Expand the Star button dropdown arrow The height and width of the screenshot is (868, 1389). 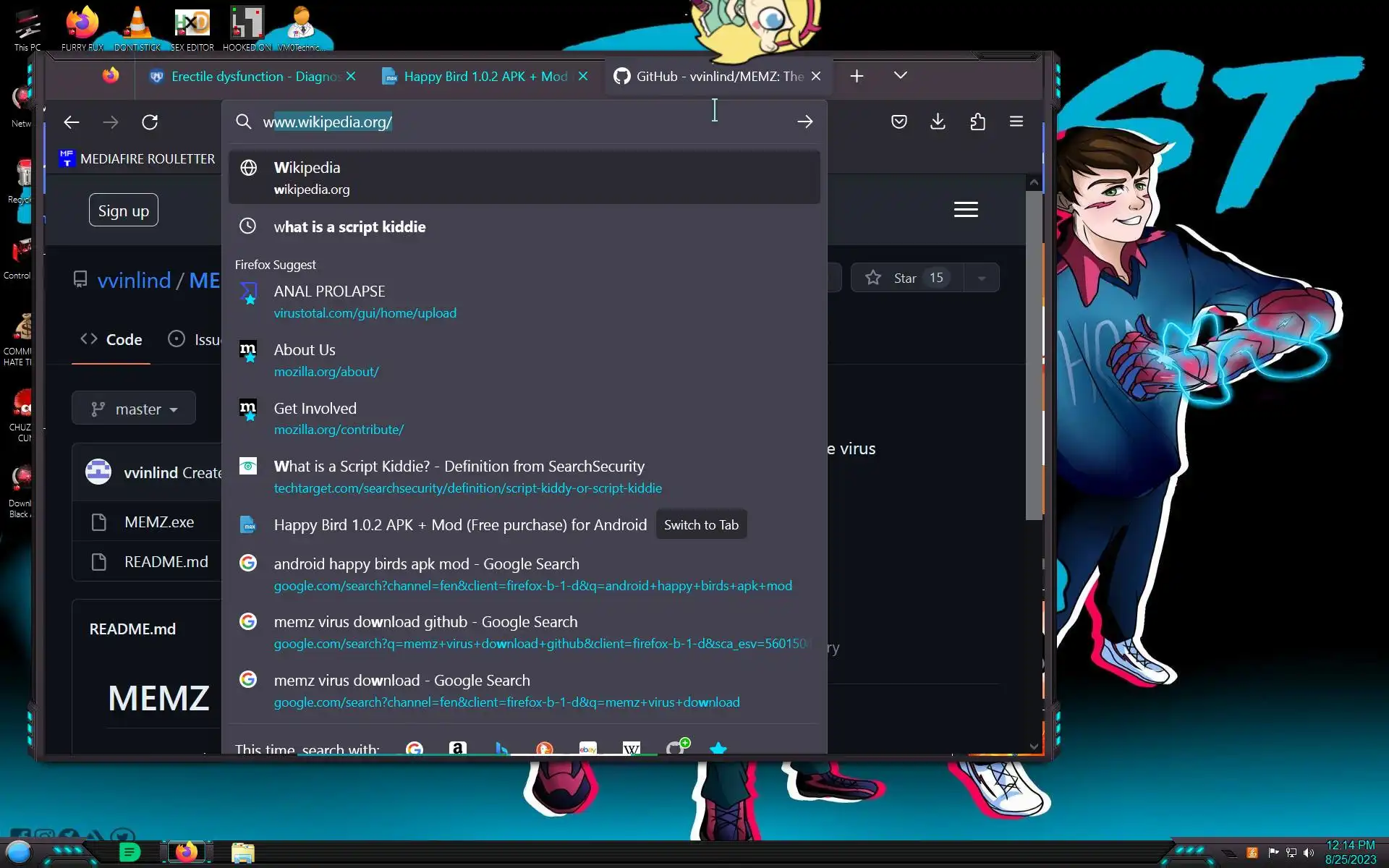(981, 278)
